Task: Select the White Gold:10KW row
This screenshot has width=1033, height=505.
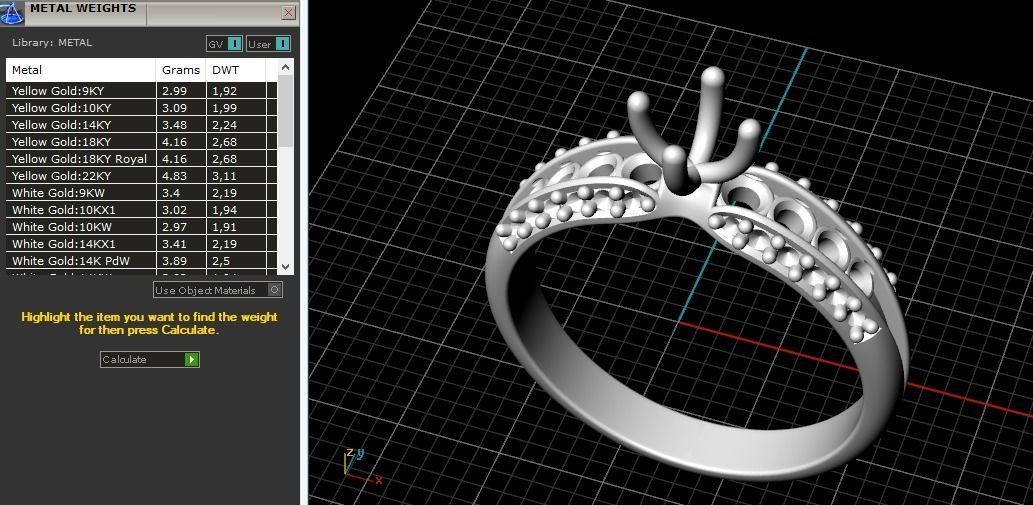Action: click(142, 227)
